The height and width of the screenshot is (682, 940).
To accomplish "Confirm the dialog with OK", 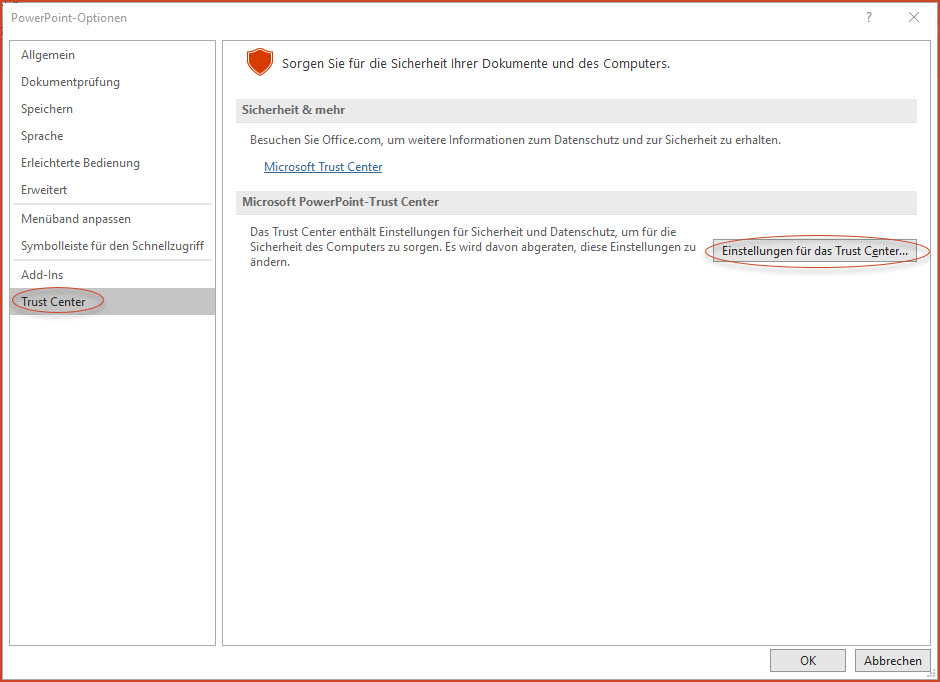I will tap(808, 660).
